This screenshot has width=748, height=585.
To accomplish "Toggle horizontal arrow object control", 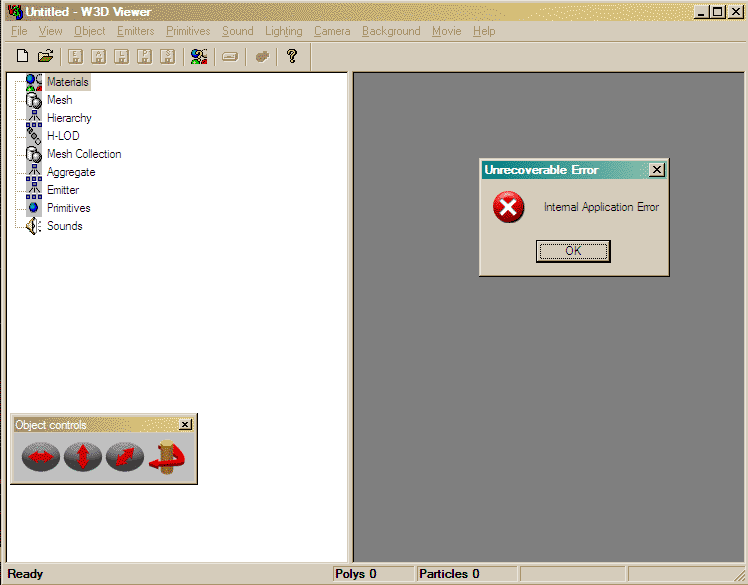I will [41, 458].
